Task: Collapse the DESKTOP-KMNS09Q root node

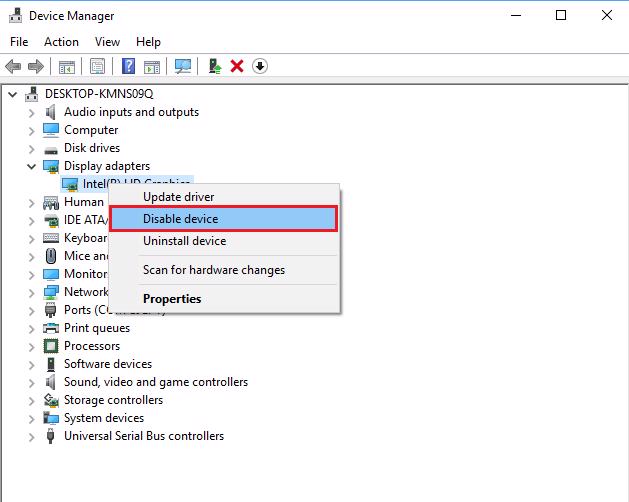Action: tap(13, 94)
